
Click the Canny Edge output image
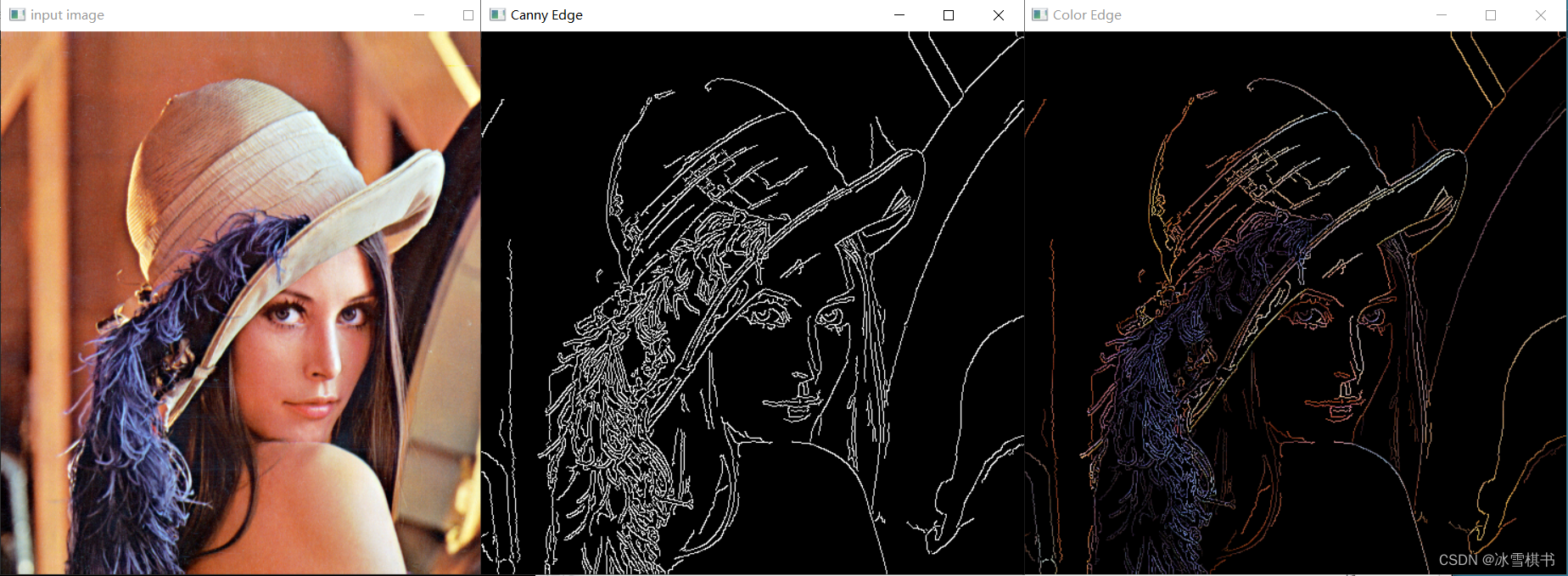coord(753,303)
